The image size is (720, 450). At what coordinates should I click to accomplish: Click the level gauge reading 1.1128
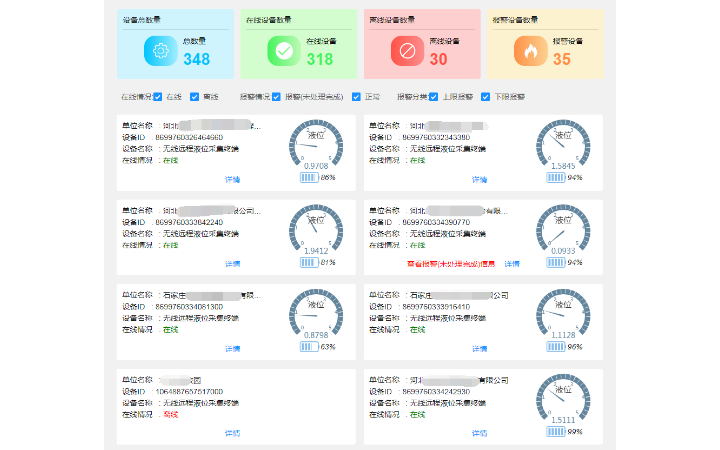click(563, 314)
